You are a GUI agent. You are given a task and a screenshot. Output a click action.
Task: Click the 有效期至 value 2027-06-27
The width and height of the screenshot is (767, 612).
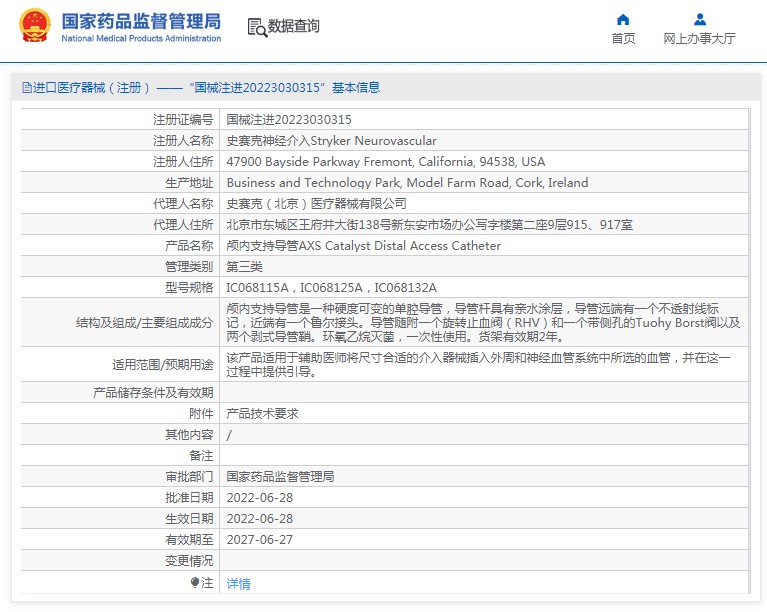[260, 540]
